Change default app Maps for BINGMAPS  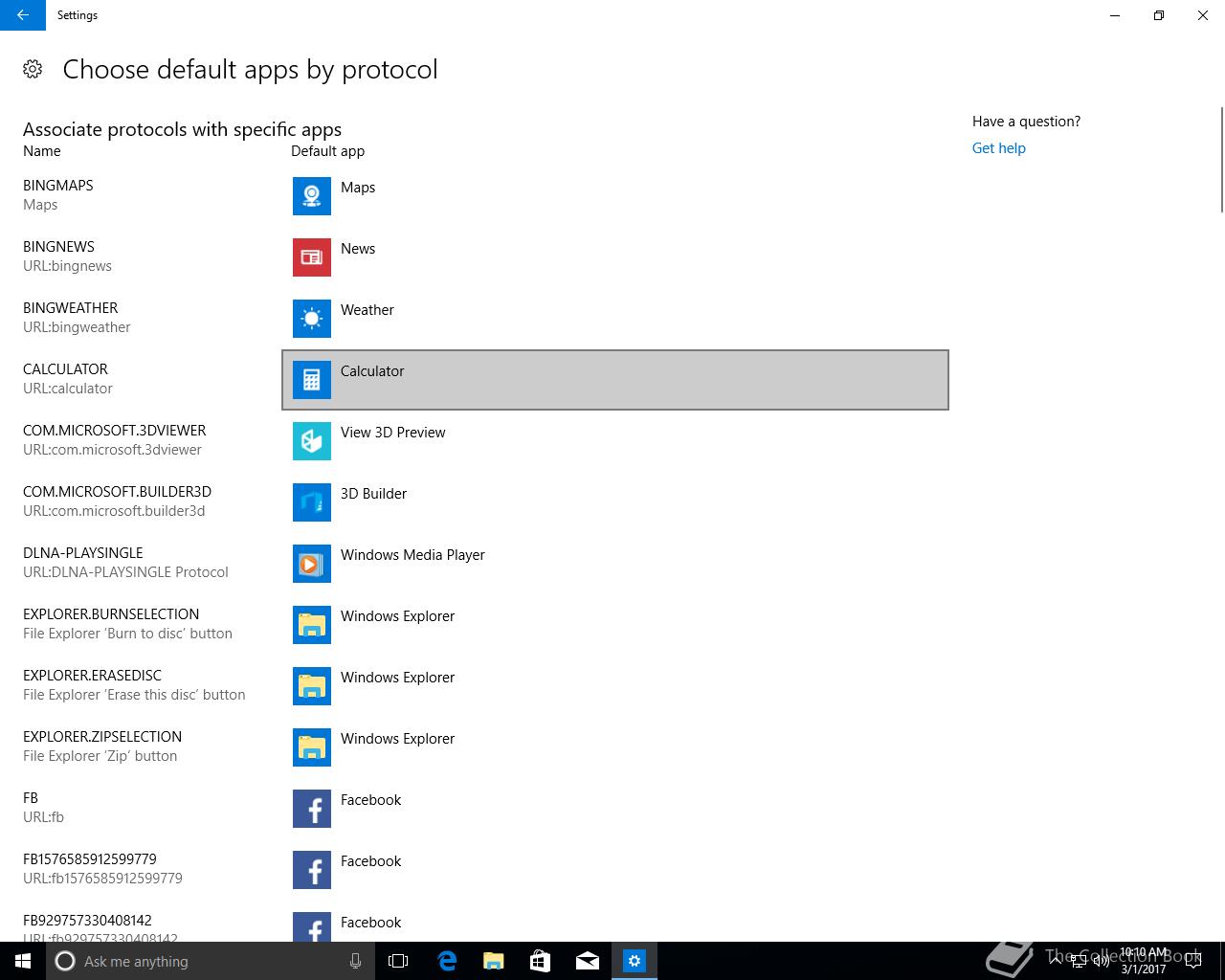tap(615, 196)
